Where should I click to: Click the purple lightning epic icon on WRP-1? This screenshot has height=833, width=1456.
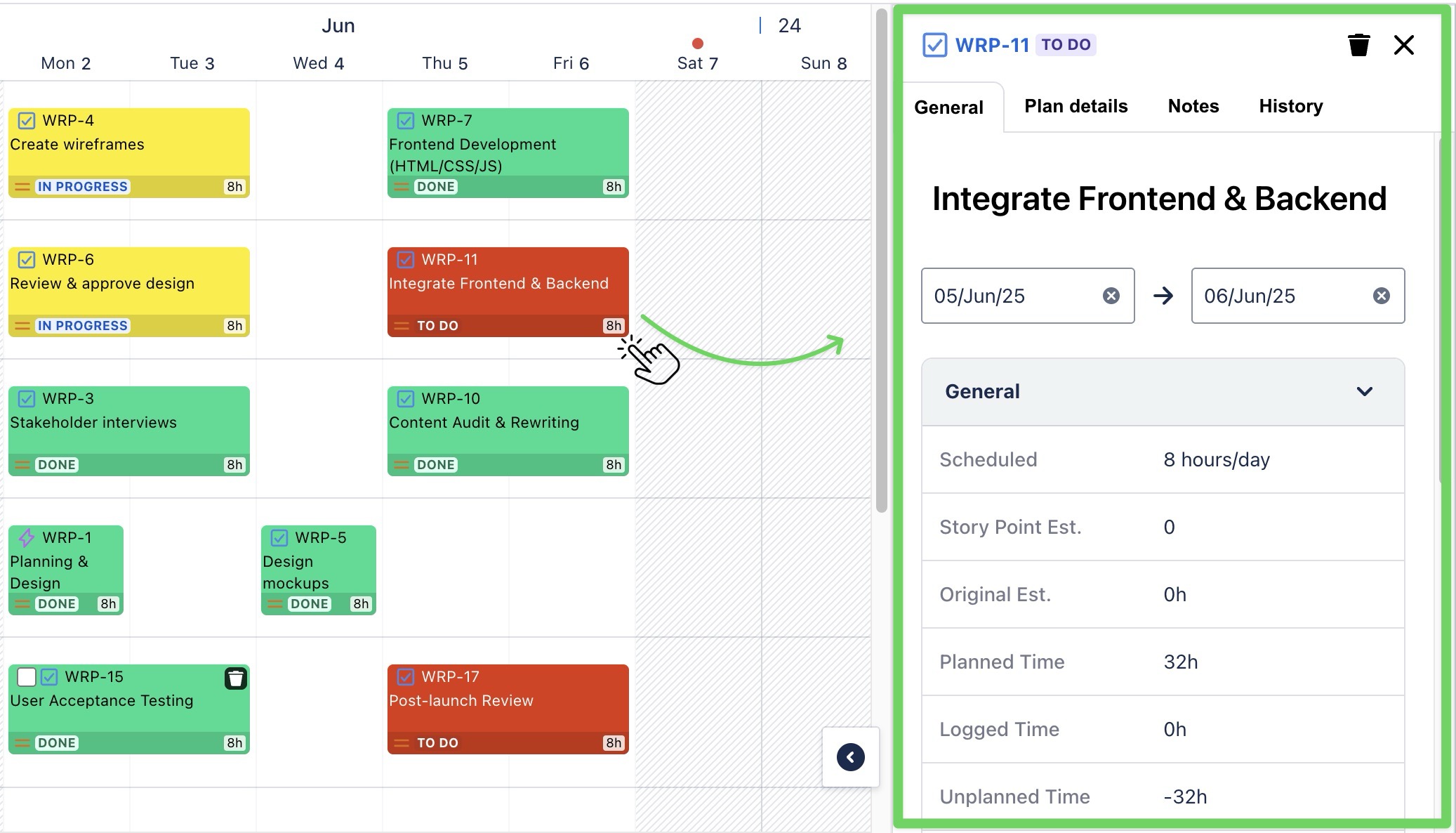(x=27, y=537)
